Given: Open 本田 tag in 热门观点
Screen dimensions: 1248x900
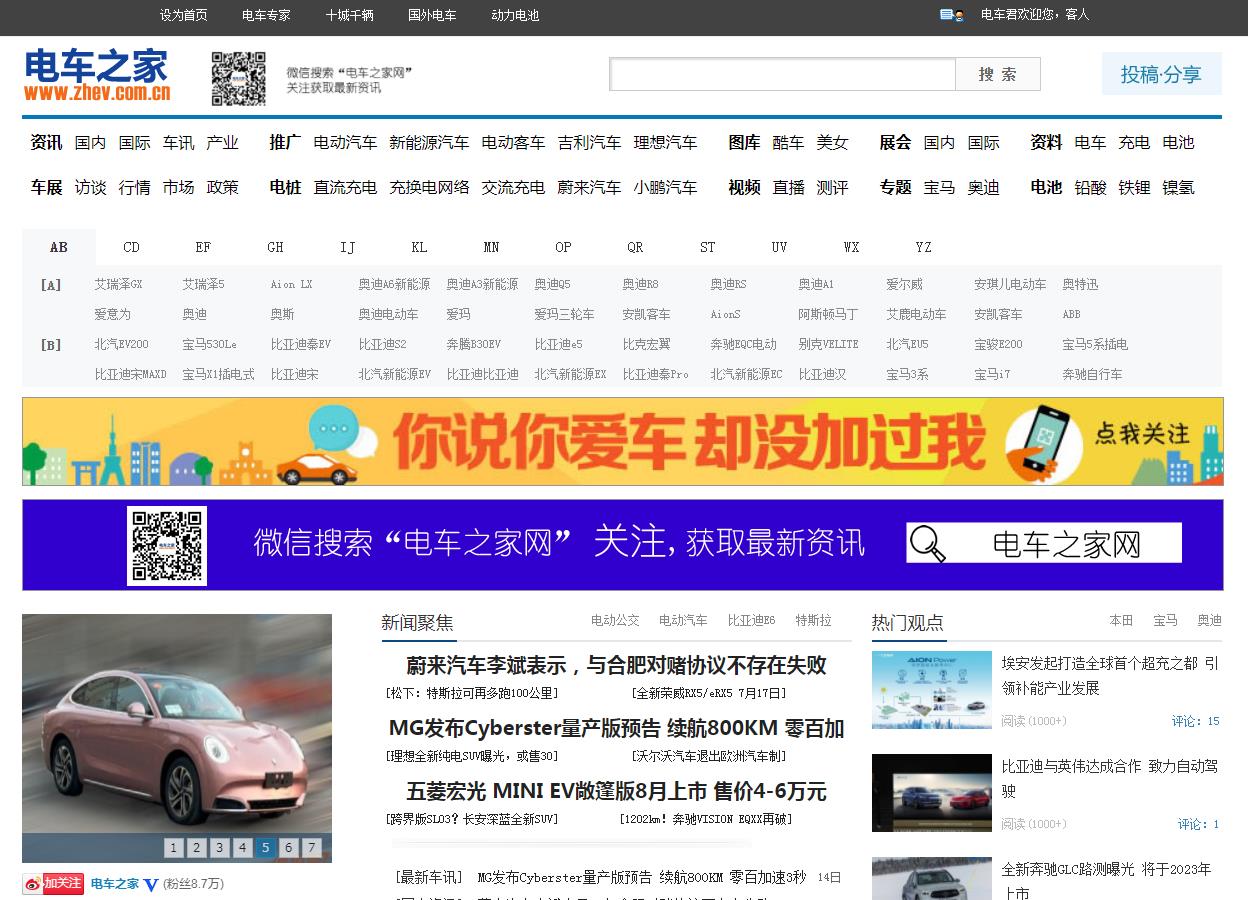Looking at the screenshot, I should click(1121, 620).
